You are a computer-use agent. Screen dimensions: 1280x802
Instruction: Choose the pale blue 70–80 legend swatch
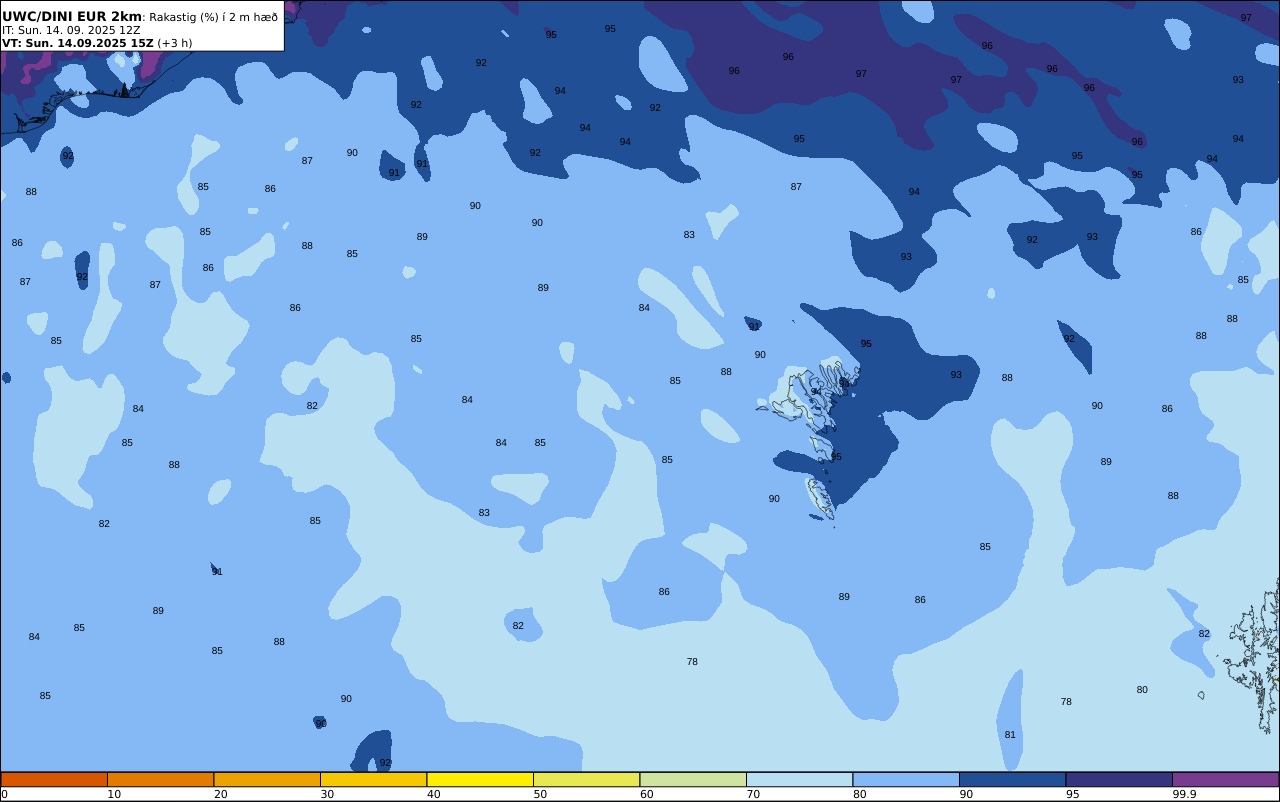(799, 779)
